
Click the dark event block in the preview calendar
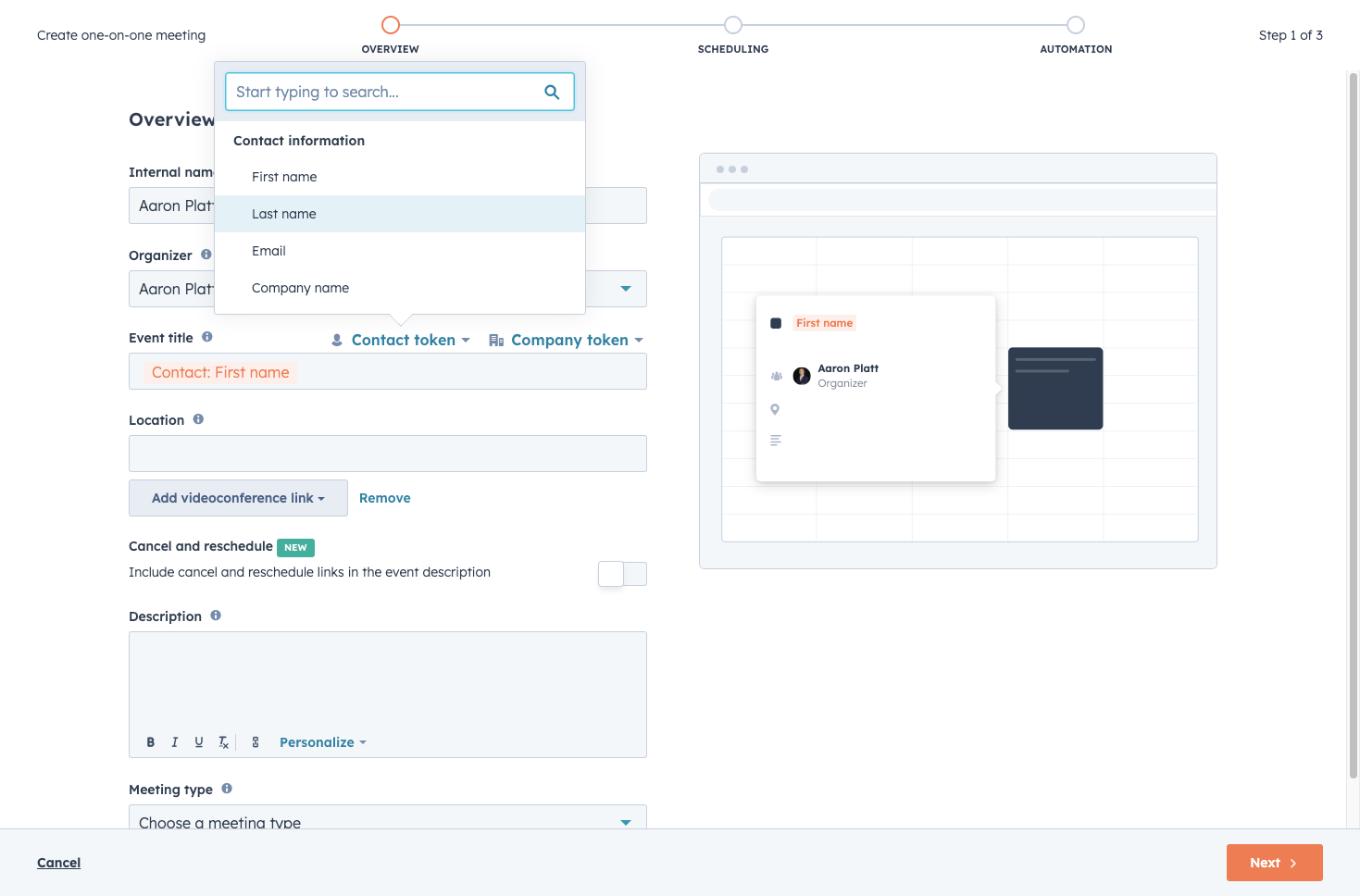click(x=1055, y=389)
